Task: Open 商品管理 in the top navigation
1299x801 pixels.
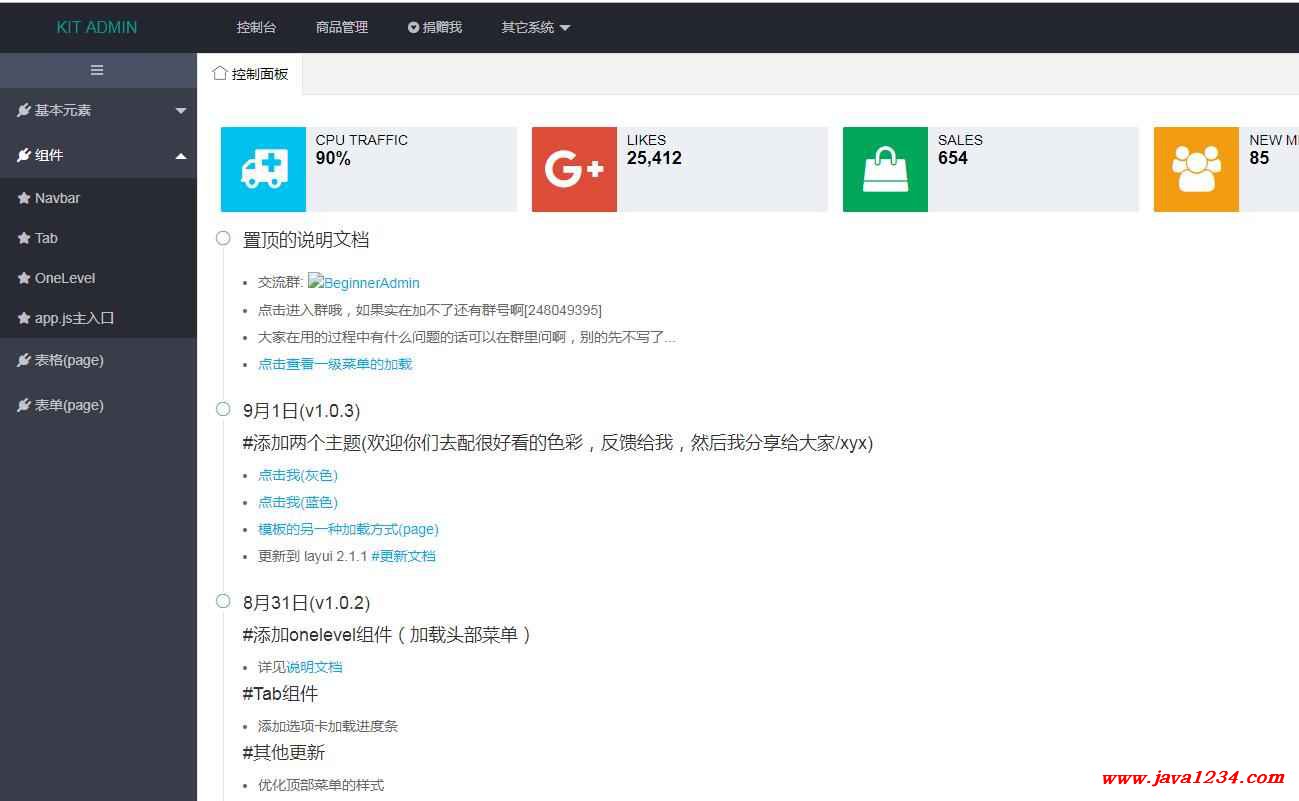Action: pyautogui.click(x=342, y=27)
